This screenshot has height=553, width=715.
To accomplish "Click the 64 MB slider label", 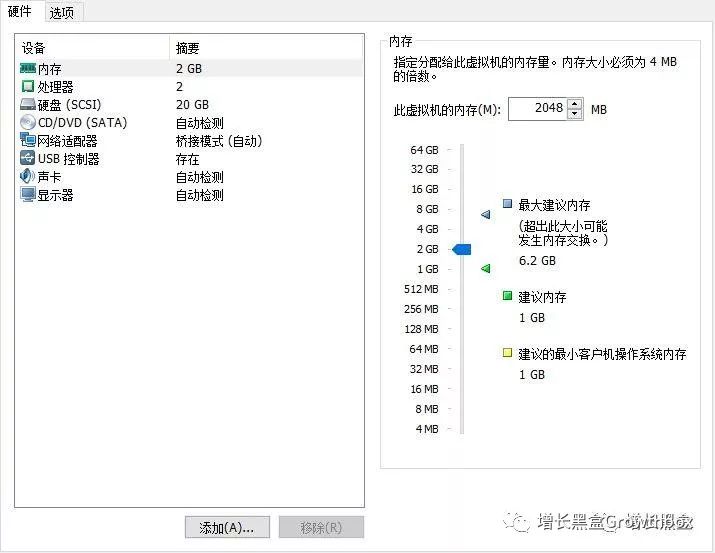I will coord(424,349).
